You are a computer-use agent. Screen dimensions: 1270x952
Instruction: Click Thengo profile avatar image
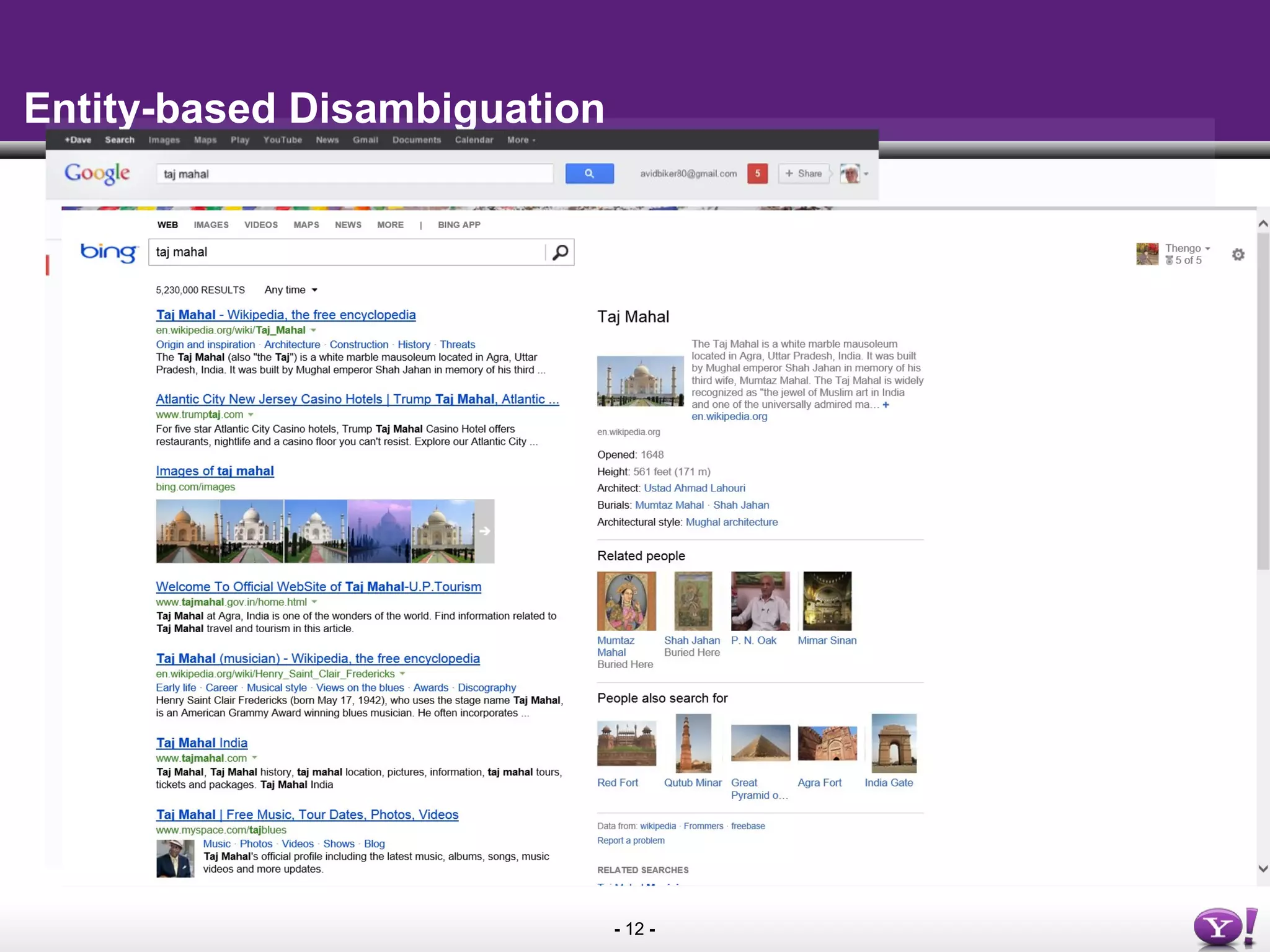tap(1147, 254)
